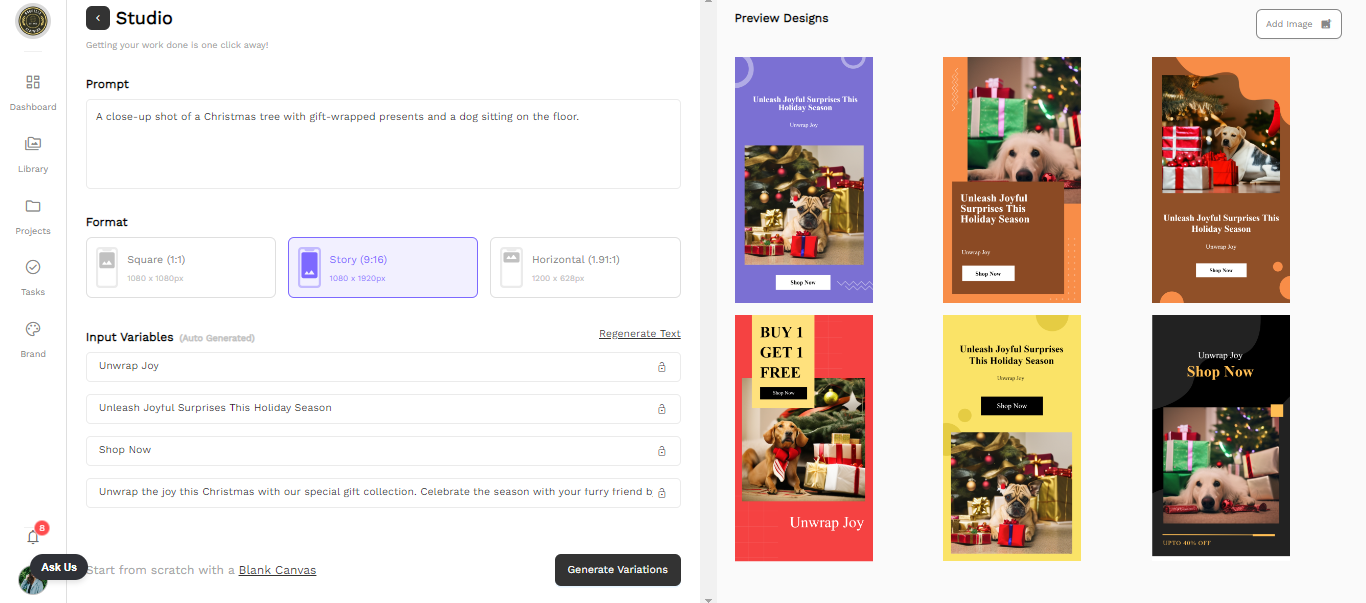Open the Dashboard sidebar icon
The height and width of the screenshot is (603, 1366).
33,82
